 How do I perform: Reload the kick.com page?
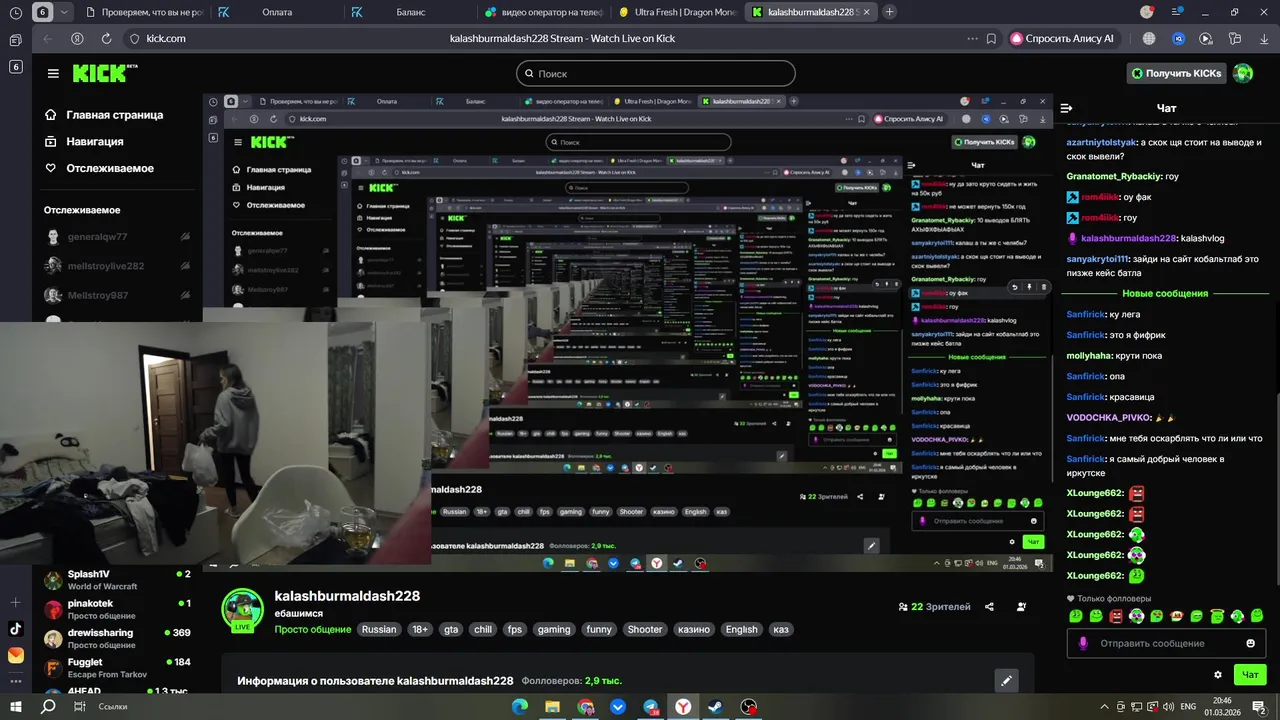pyautogui.click(x=106, y=38)
